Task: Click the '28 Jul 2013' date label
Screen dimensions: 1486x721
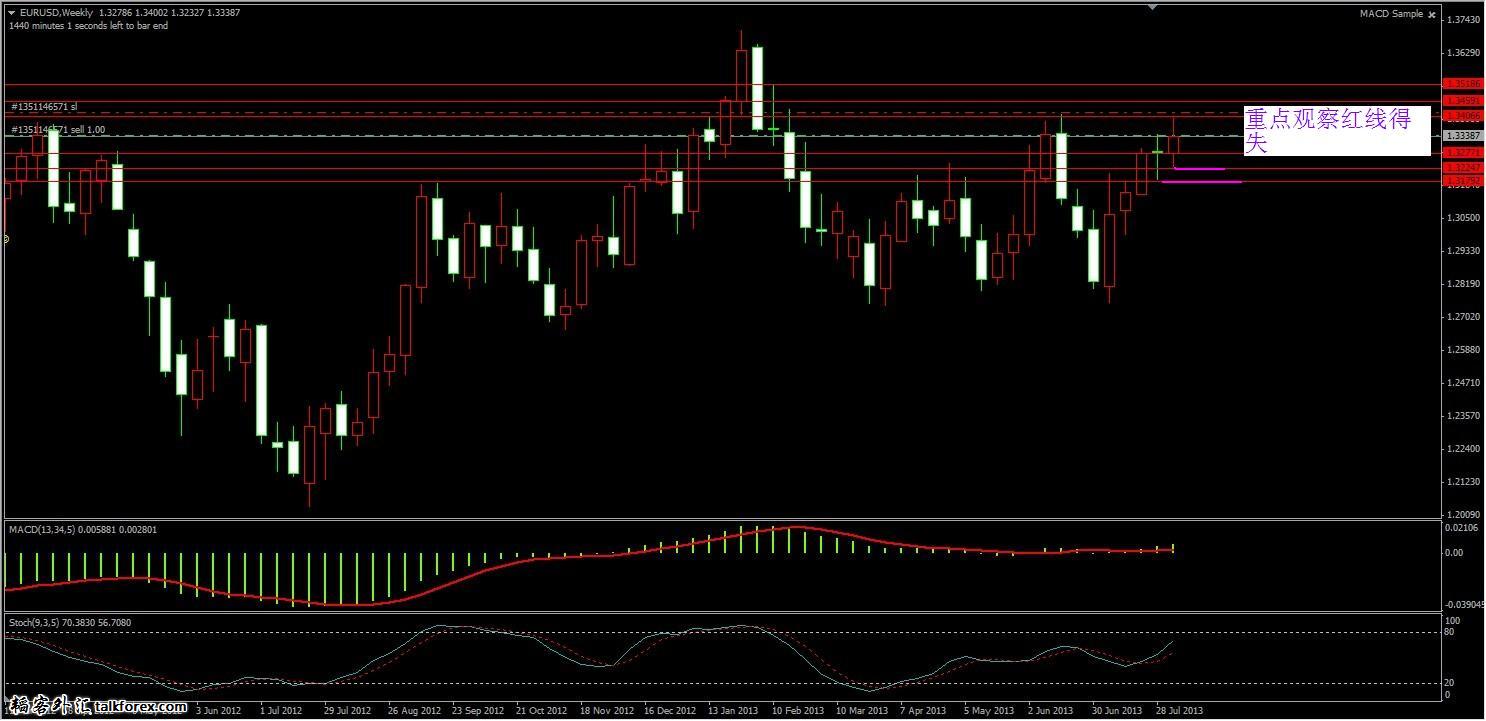Action: tap(1180, 711)
